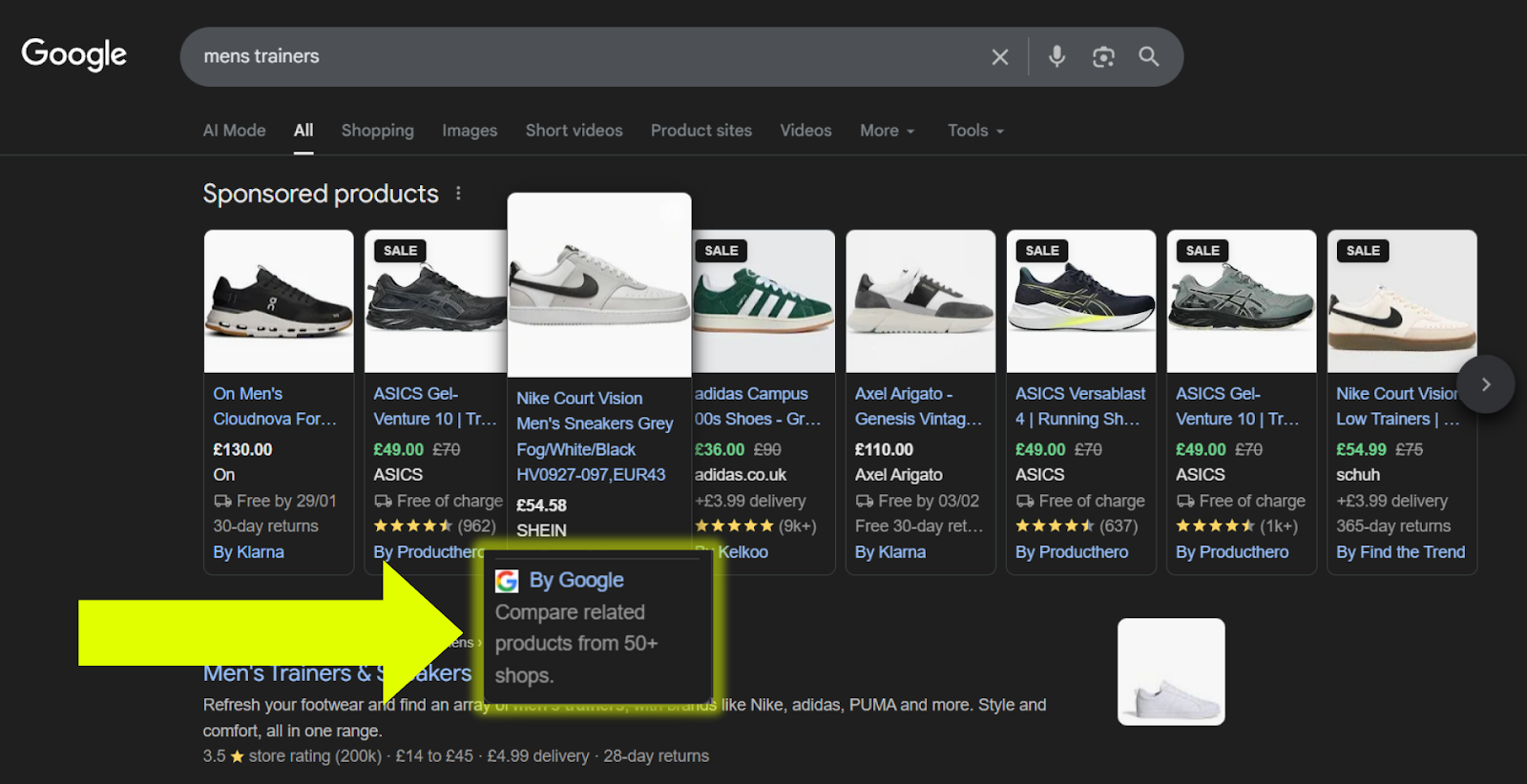
Task: Open Nike Court Vision Men's Sneakers link
Action: (595, 436)
